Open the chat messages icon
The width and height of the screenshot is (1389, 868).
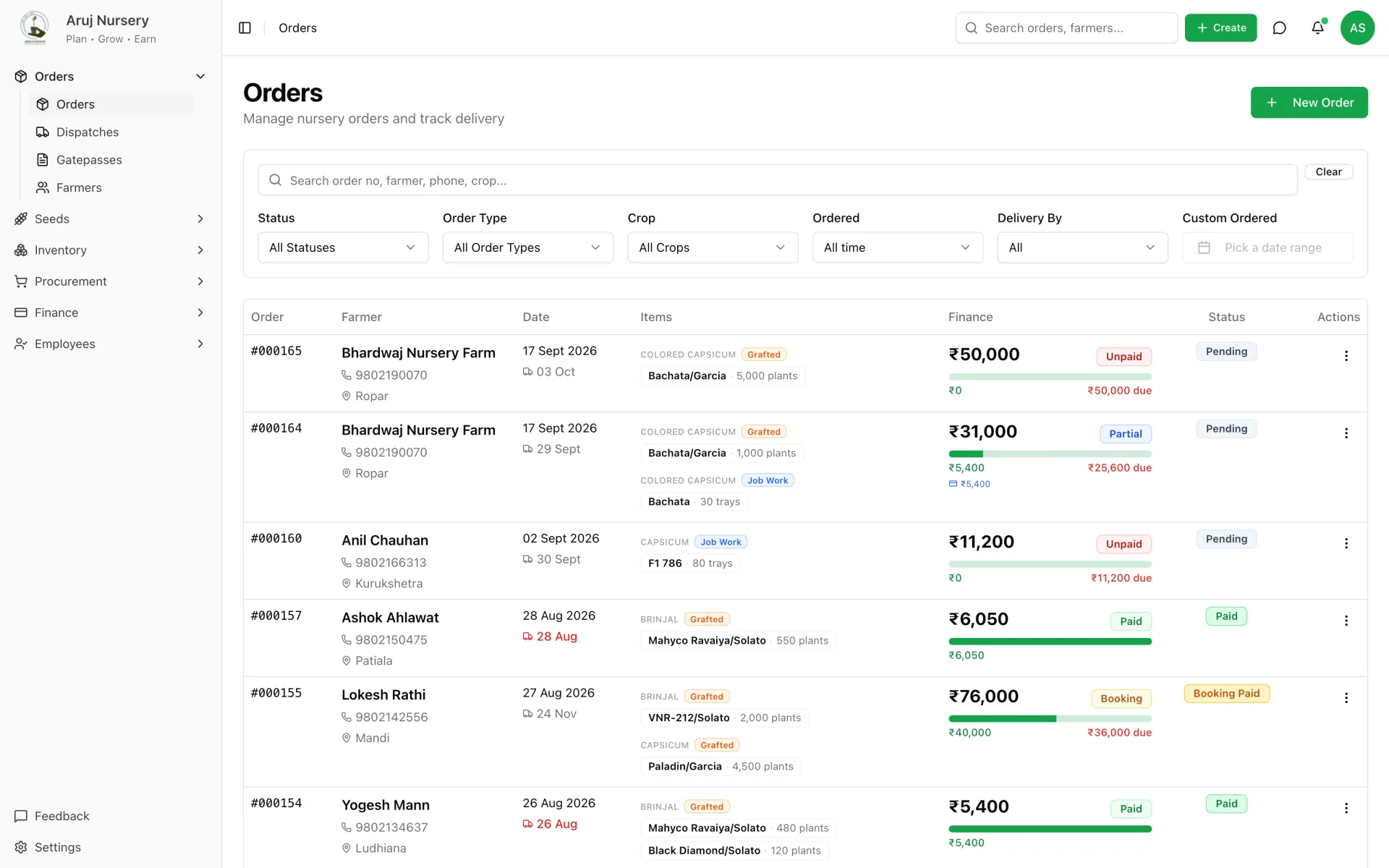point(1279,27)
